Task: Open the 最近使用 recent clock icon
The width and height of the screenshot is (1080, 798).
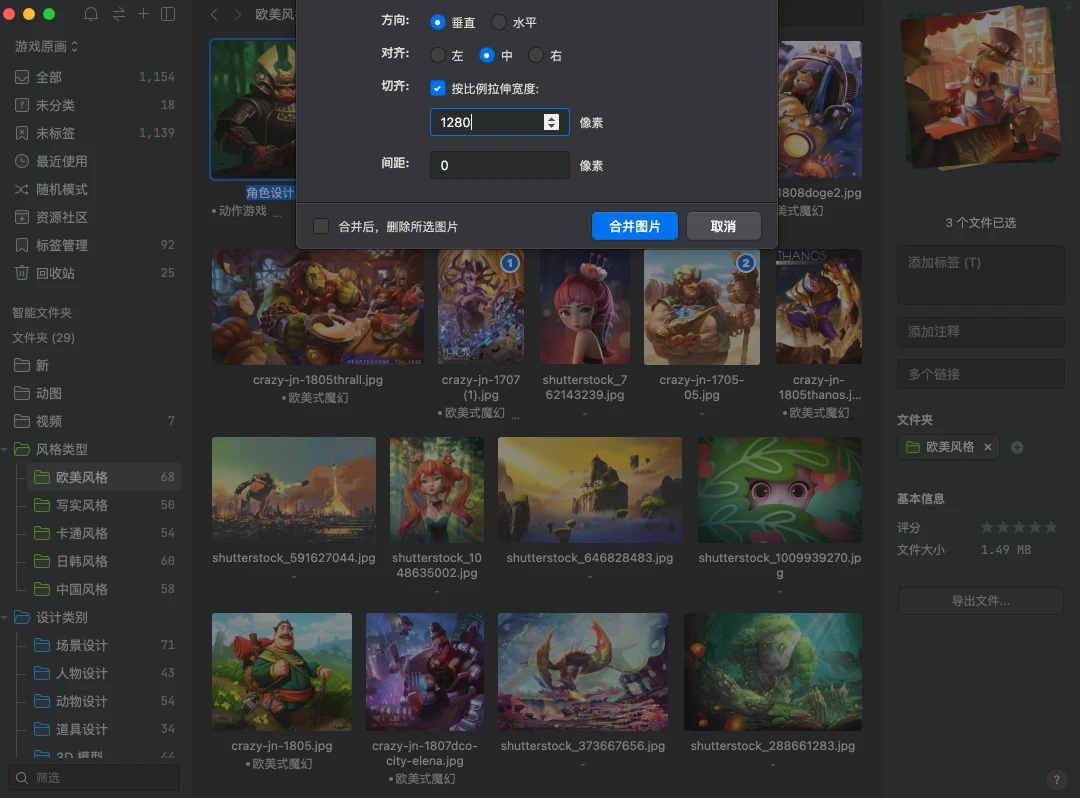Action: coord(22,161)
